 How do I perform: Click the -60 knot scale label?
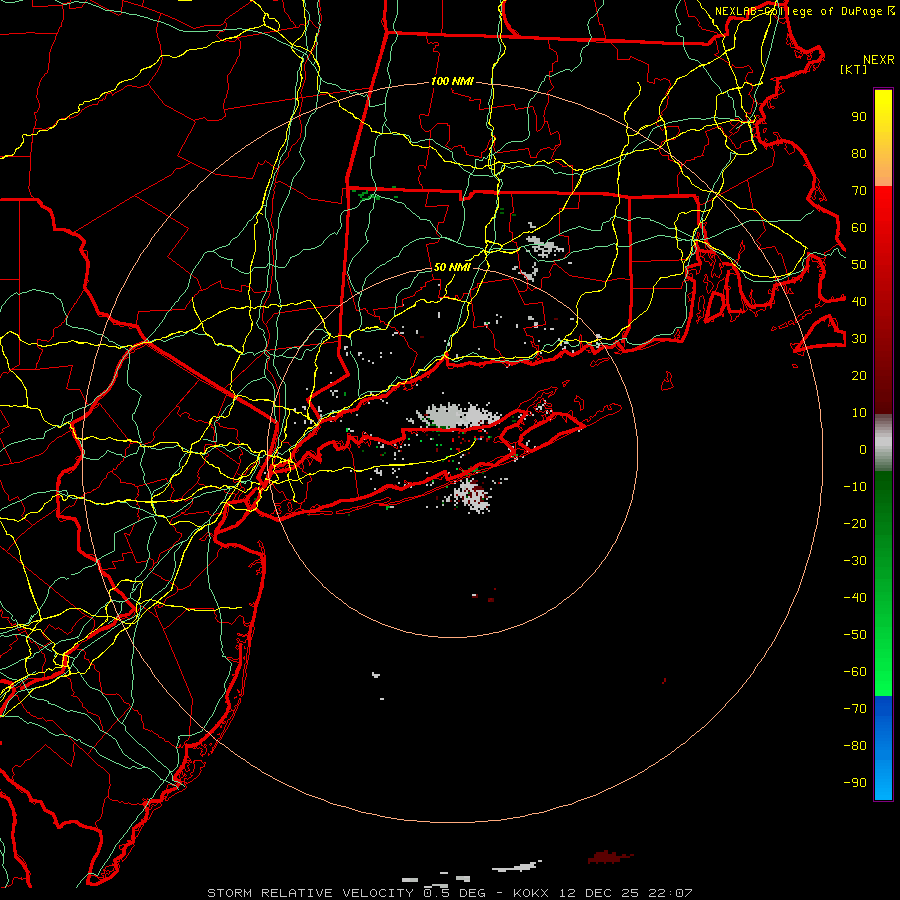[x=855, y=672]
